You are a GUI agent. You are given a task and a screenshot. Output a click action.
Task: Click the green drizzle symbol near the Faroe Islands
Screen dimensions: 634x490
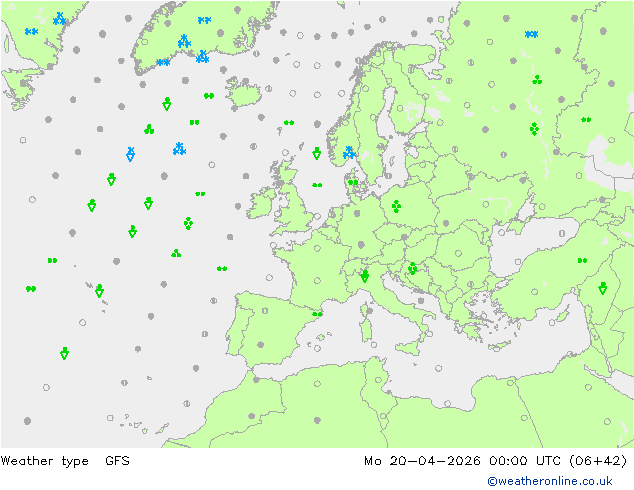click(289, 122)
